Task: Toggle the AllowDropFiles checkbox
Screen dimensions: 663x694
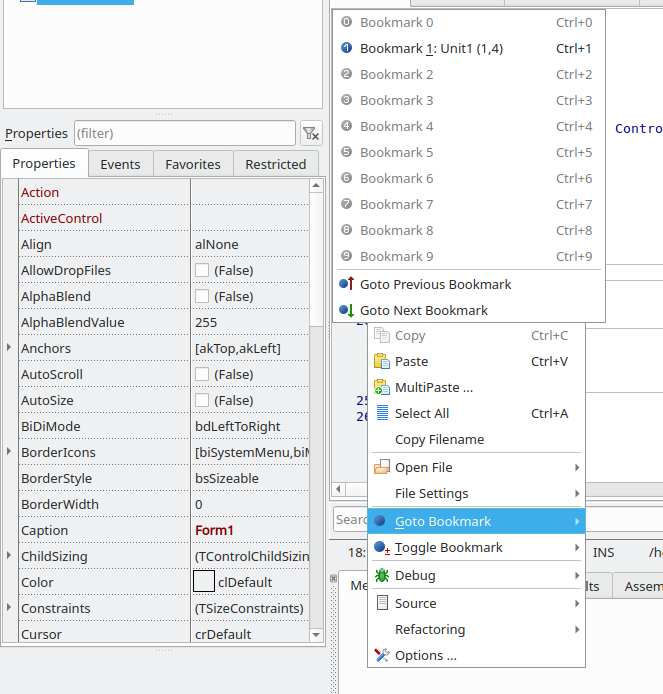Action: (x=202, y=270)
